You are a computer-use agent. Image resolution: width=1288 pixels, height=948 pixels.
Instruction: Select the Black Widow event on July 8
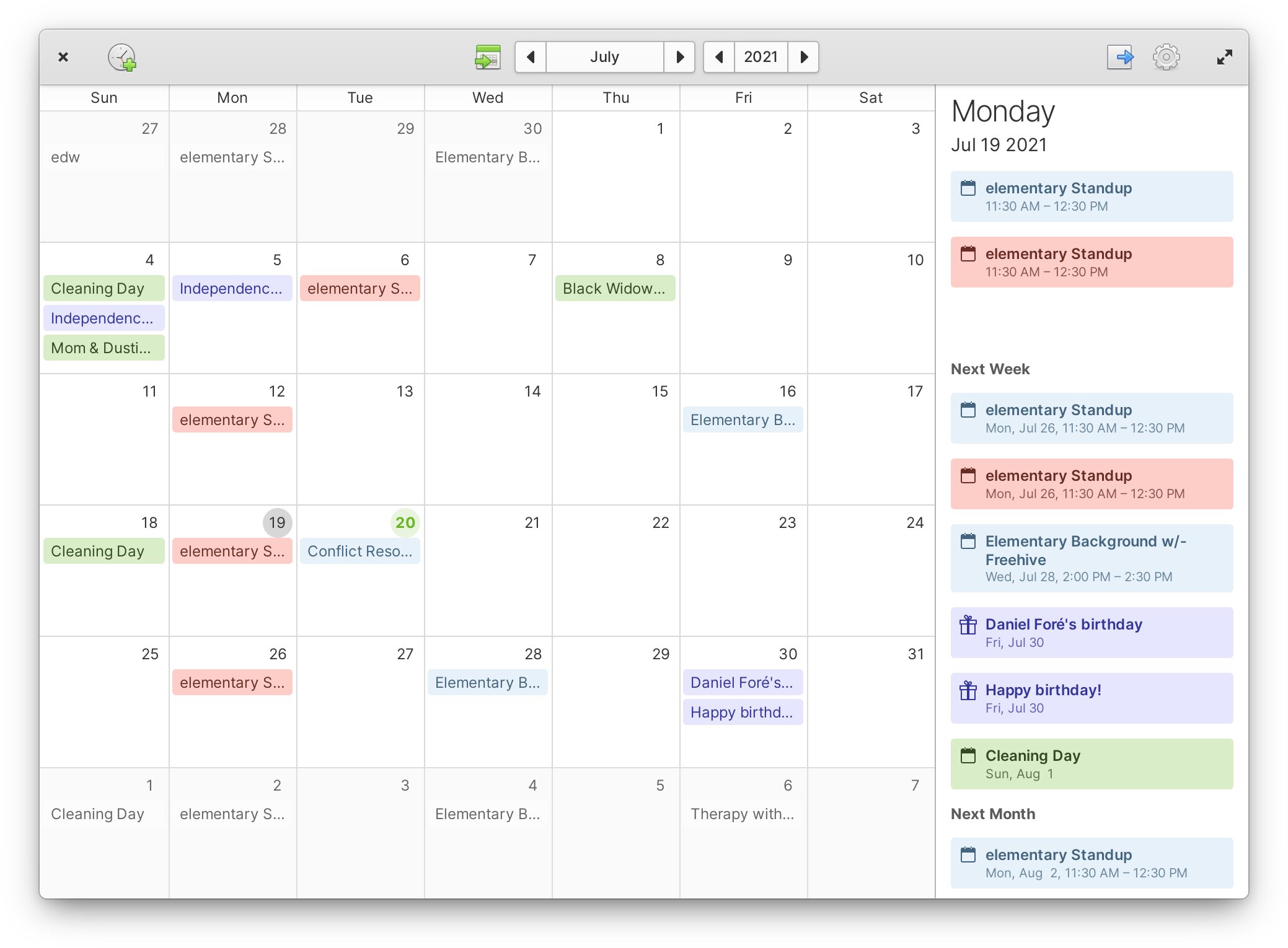tap(614, 289)
